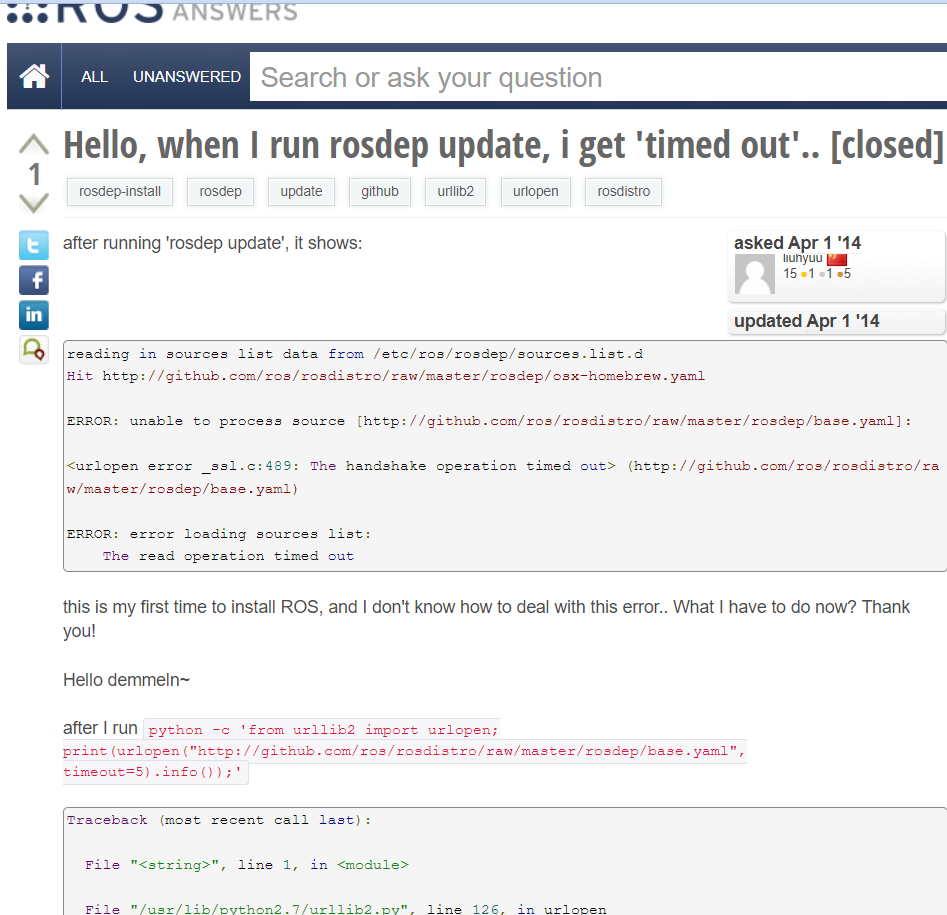
Task: Open the ROS Answers logo
Action: [152, 11]
